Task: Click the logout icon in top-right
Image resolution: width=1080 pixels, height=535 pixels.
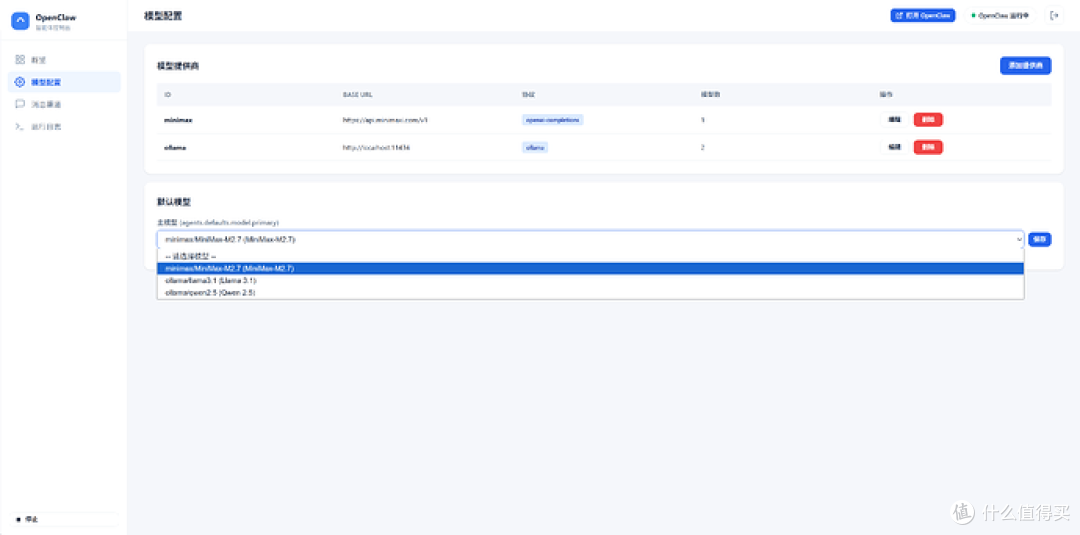Action: coord(1054,15)
